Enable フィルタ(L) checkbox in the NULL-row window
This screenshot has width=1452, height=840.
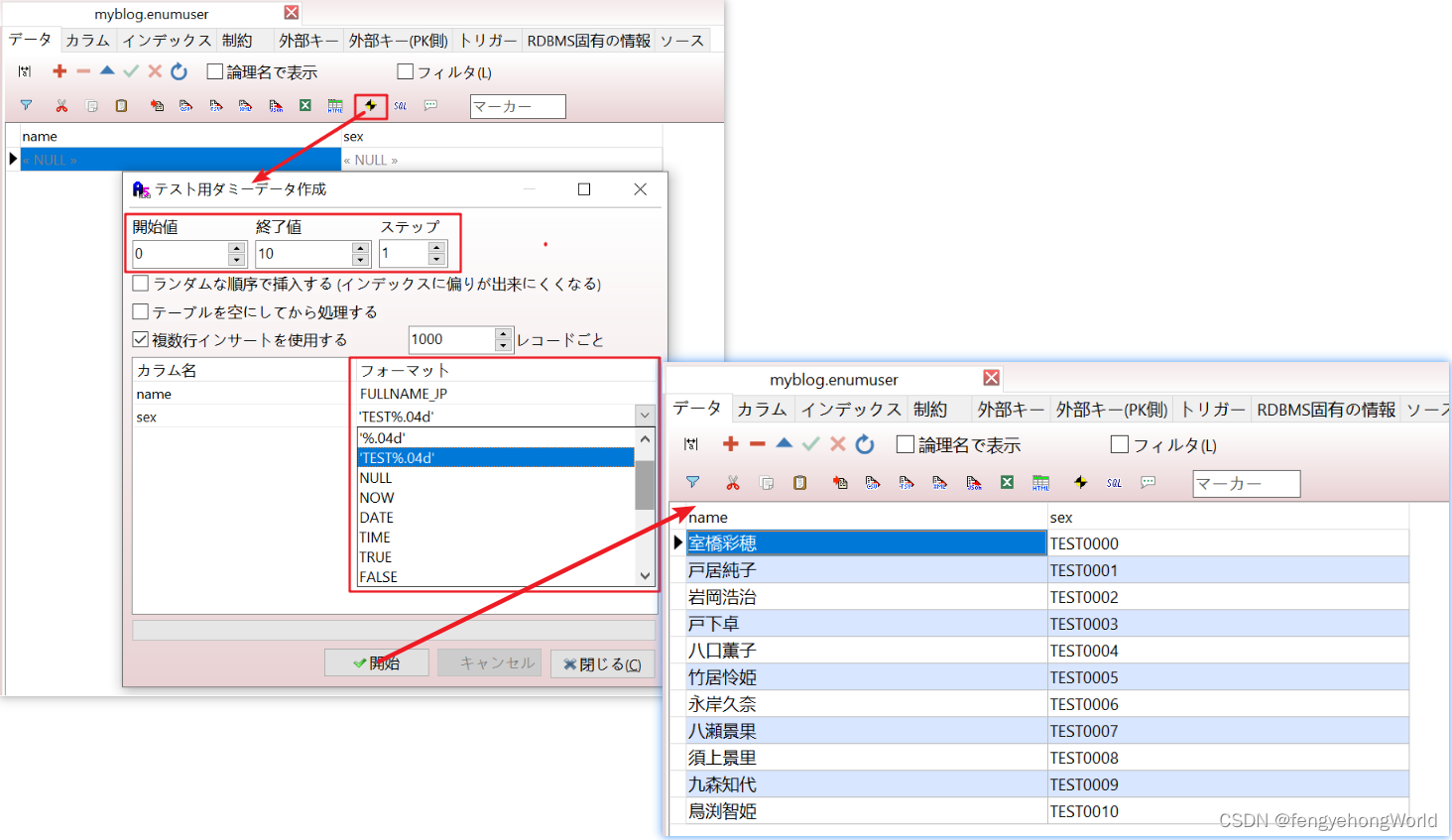[x=405, y=71]
